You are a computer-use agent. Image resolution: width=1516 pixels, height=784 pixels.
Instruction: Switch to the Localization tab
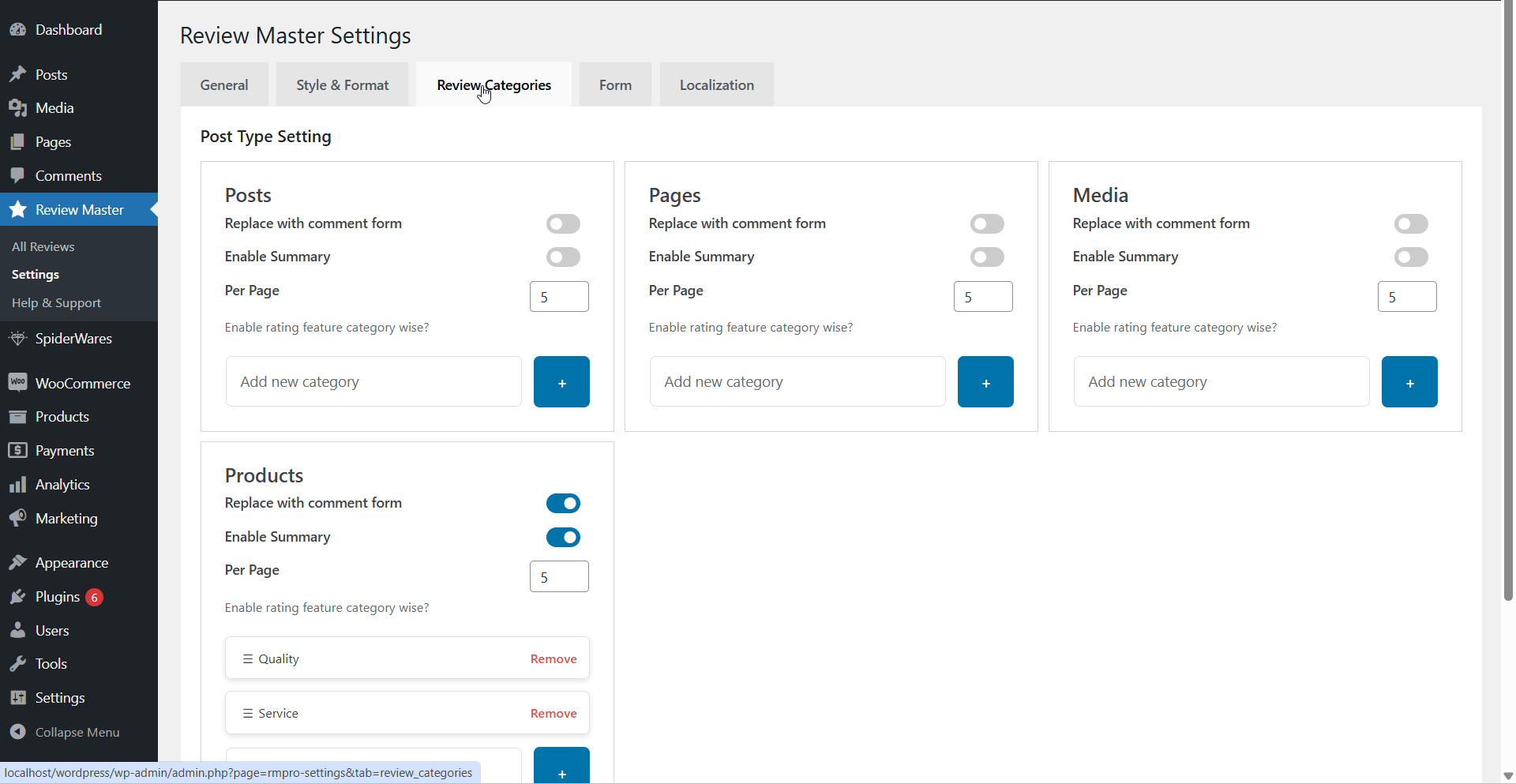[717, 84]
